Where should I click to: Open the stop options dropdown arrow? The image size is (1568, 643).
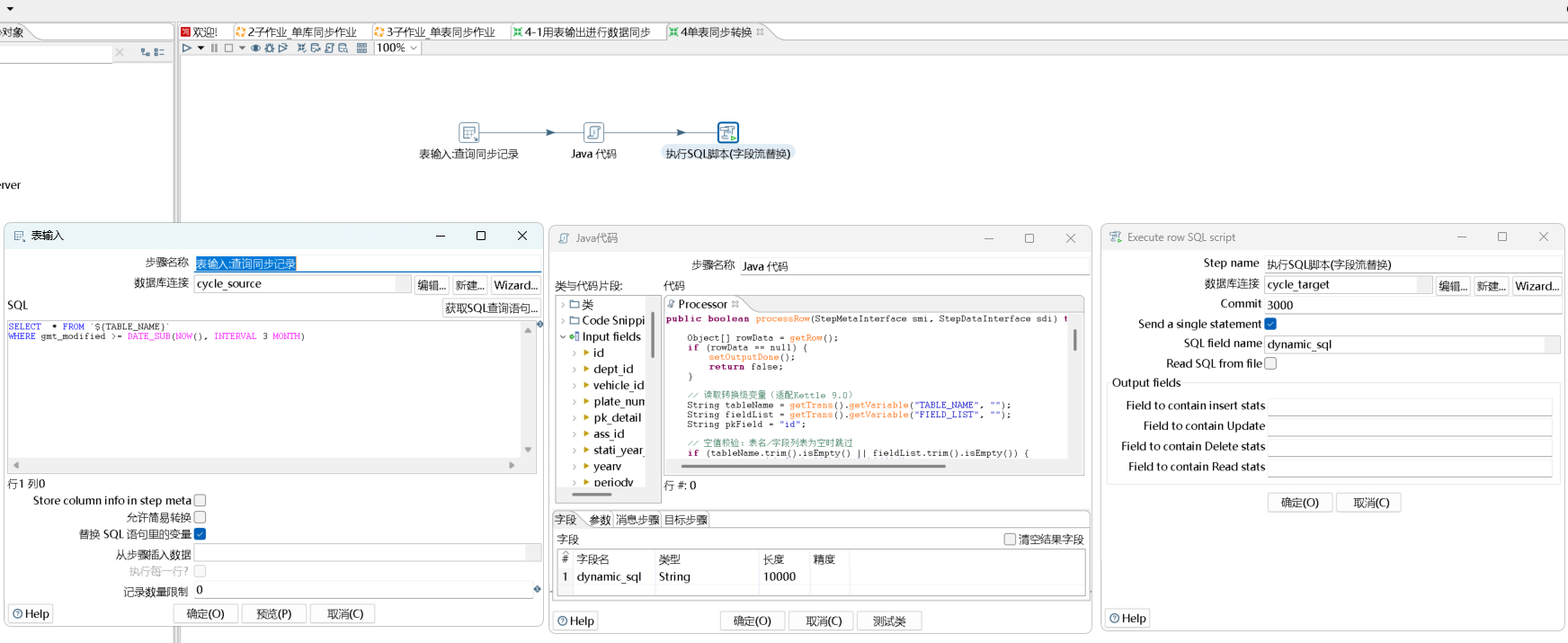click(x=242, y=48)
